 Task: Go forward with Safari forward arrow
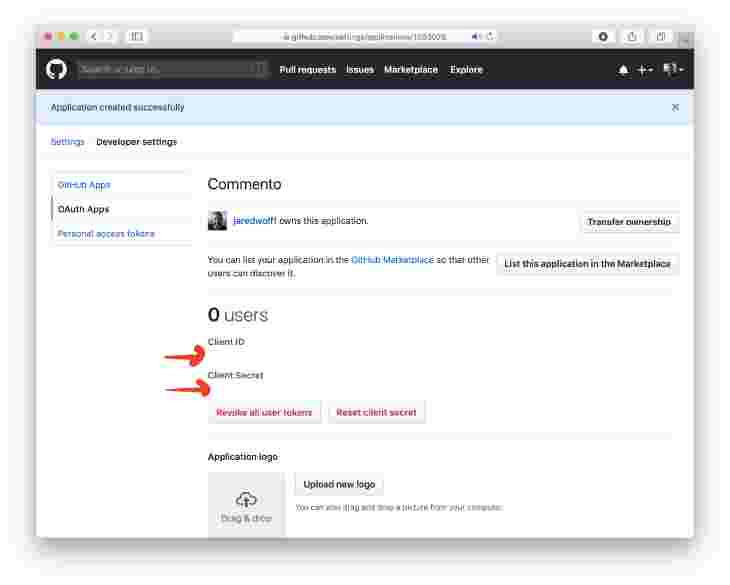coord(109,36)
